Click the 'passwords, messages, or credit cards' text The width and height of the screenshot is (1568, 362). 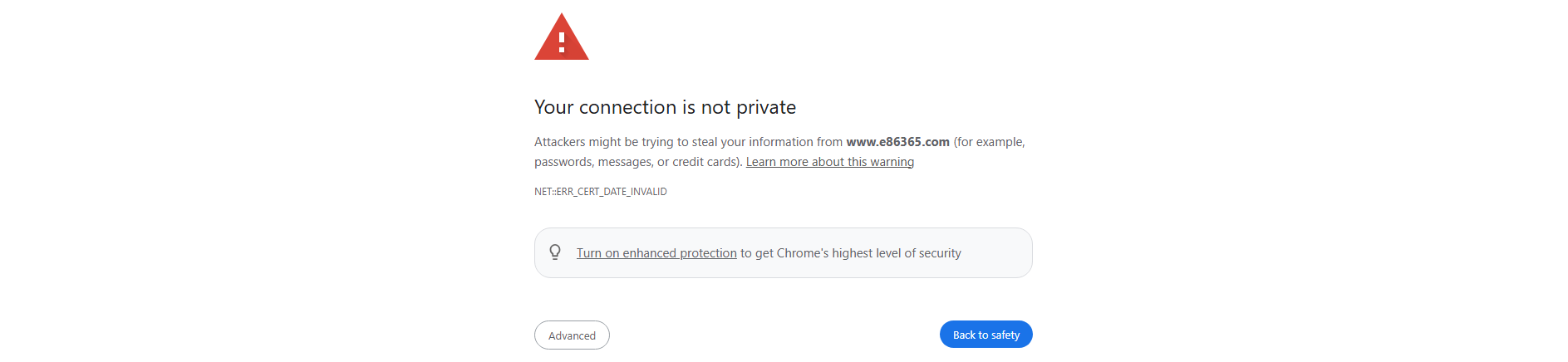pos(637,162)
